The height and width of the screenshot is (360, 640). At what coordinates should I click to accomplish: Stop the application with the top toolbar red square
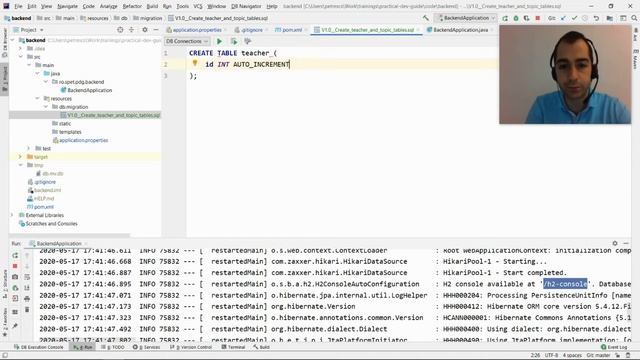[538, 18]
